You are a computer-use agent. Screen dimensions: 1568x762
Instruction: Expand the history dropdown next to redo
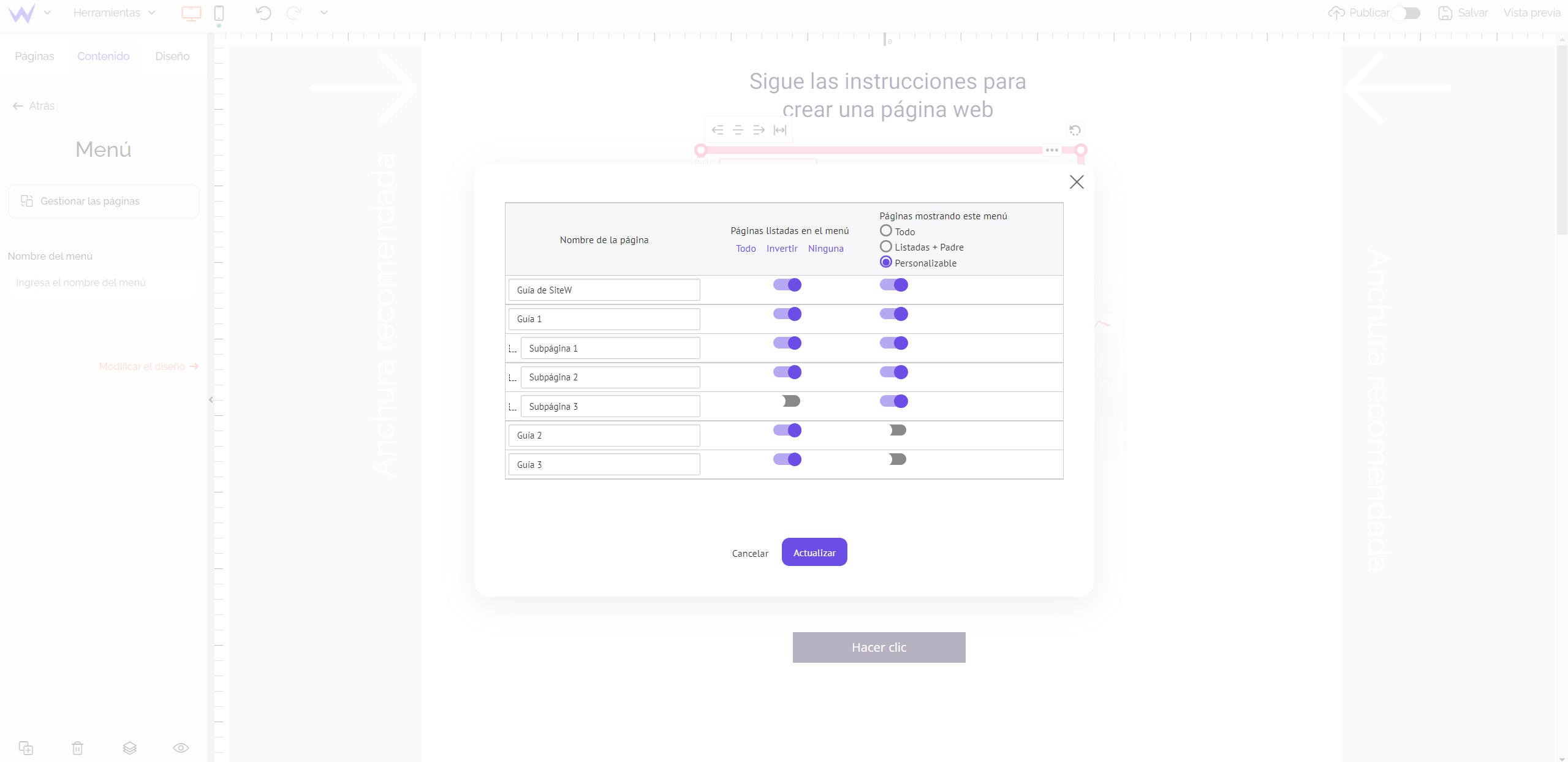point(324,13)
